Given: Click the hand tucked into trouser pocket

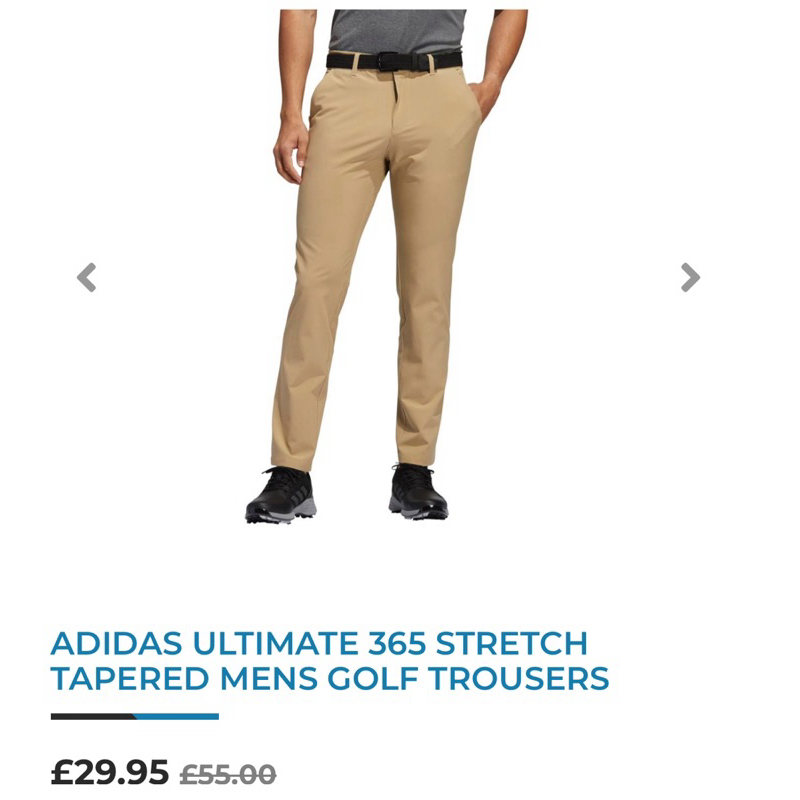Looking at the screenshot, I should 485,101.
